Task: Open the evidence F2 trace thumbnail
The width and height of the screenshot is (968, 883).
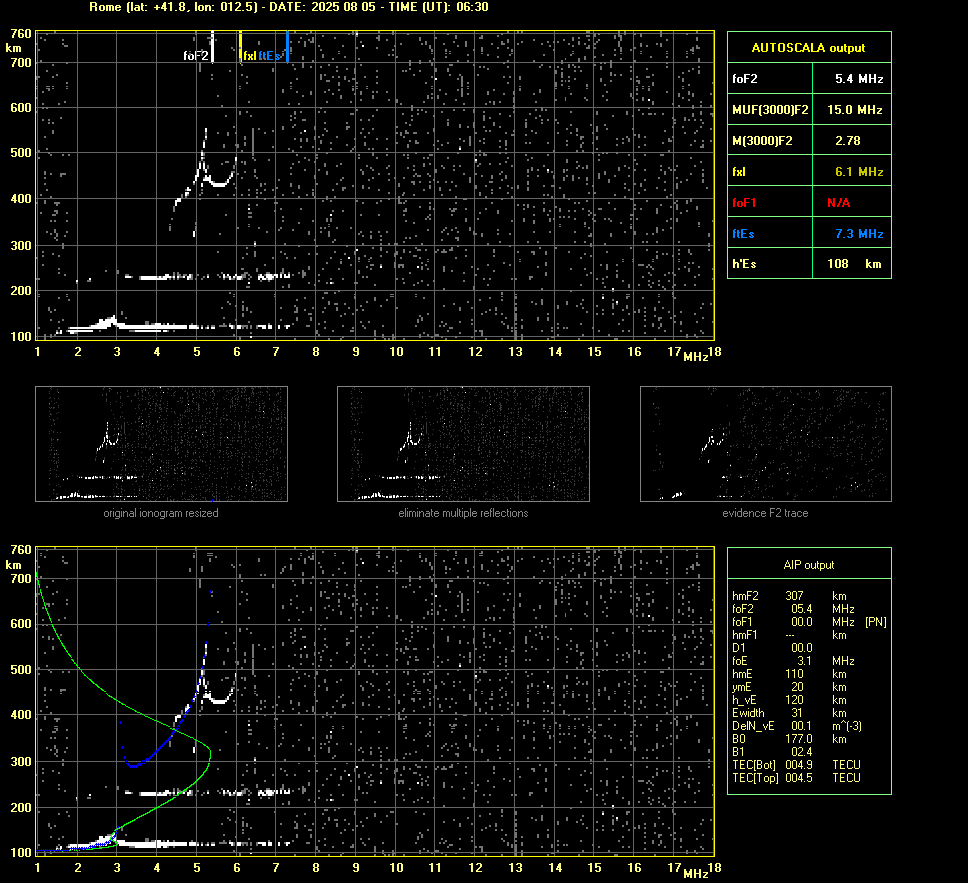Action: coord(766,444)
